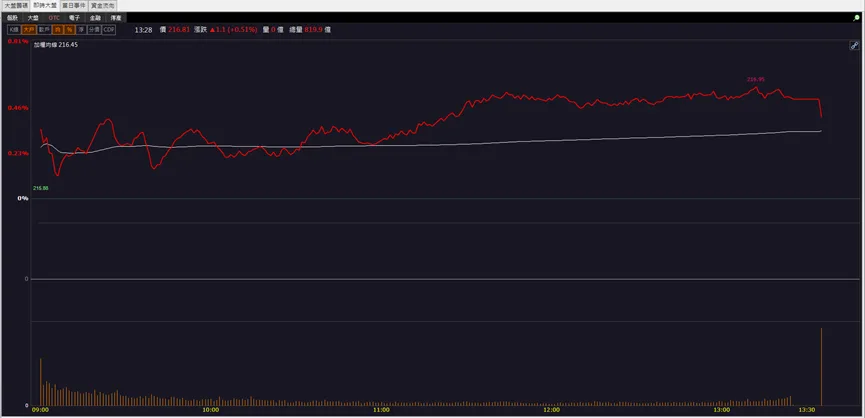Switch to the 大盤 sub-tab

pos(33,18)
